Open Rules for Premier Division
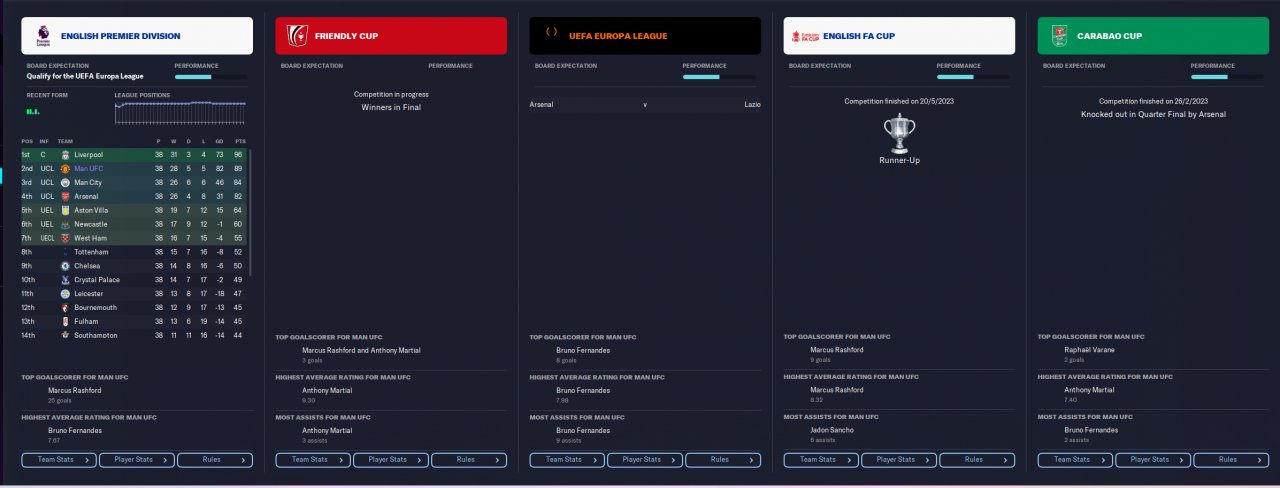Image resolution: width=1280 pixels, height=488 pixels. (215, 460)
